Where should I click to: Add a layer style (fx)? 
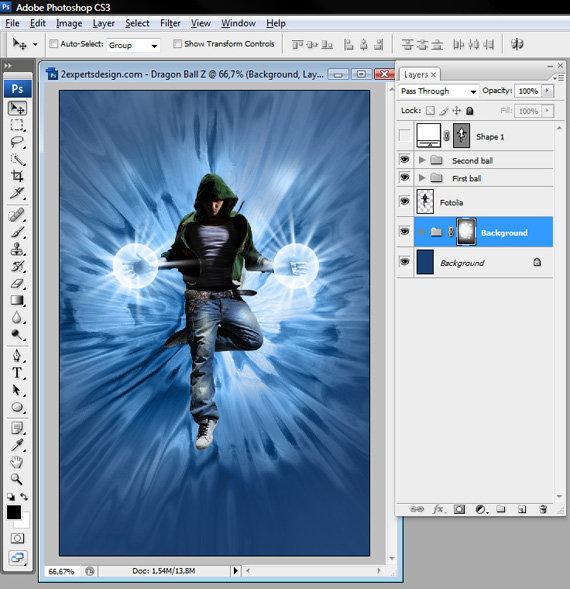(x=438, y=509)
